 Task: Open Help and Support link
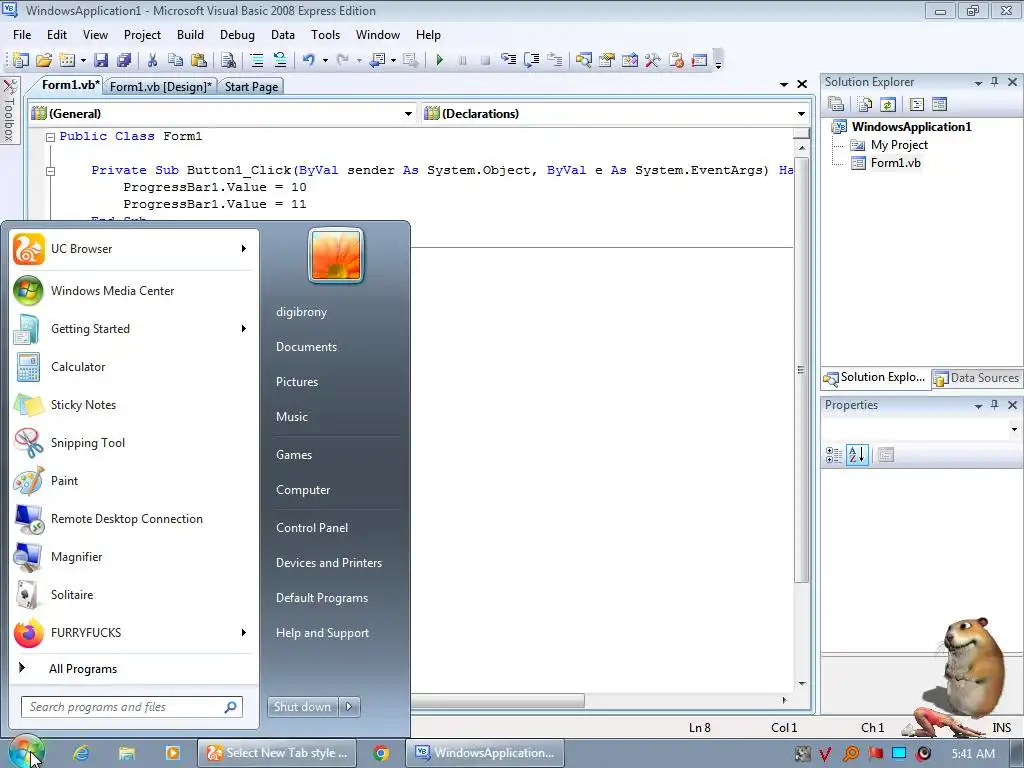click(322, 632)
